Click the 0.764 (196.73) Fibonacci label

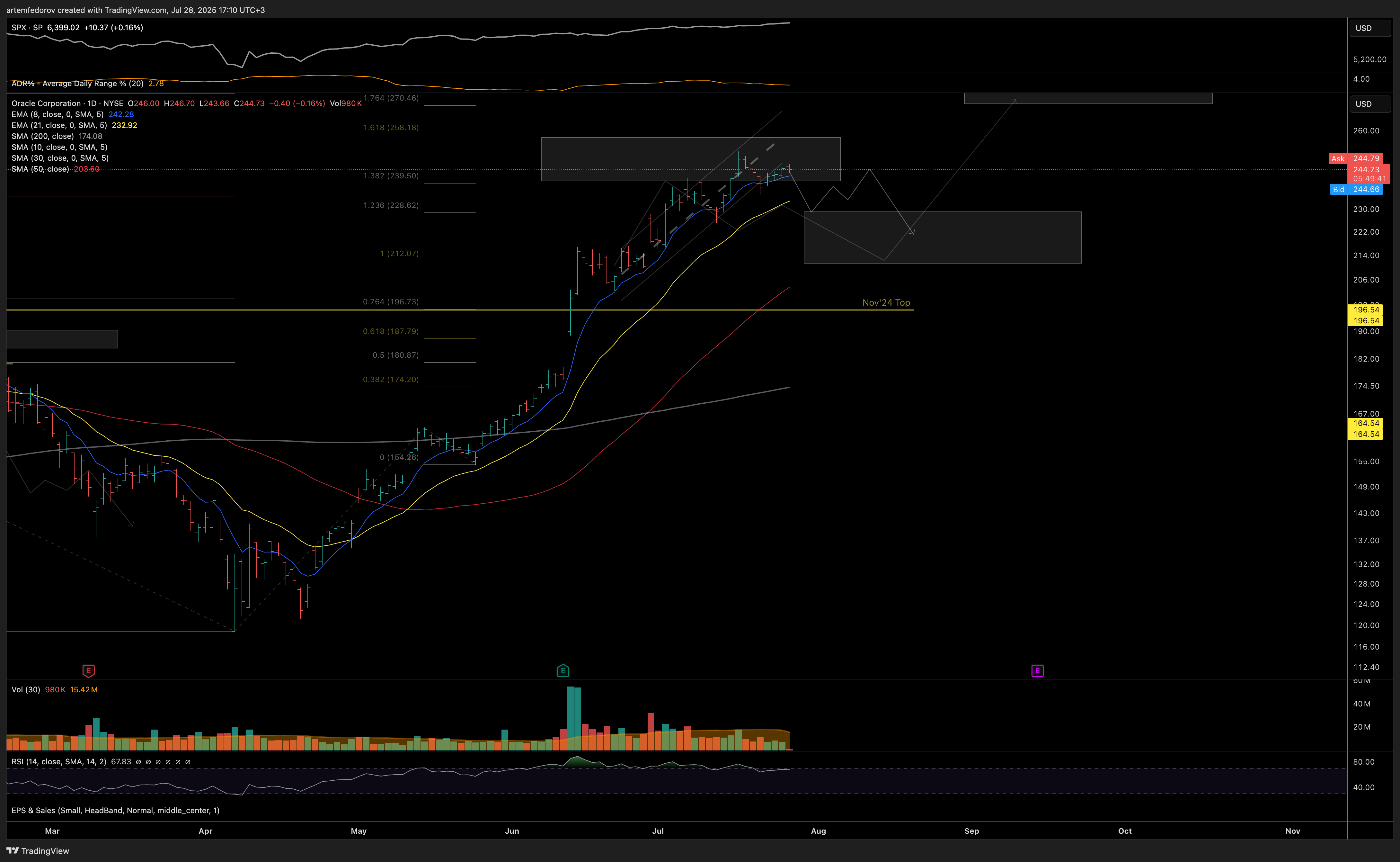pyautogui.click(x=391, y=301)
